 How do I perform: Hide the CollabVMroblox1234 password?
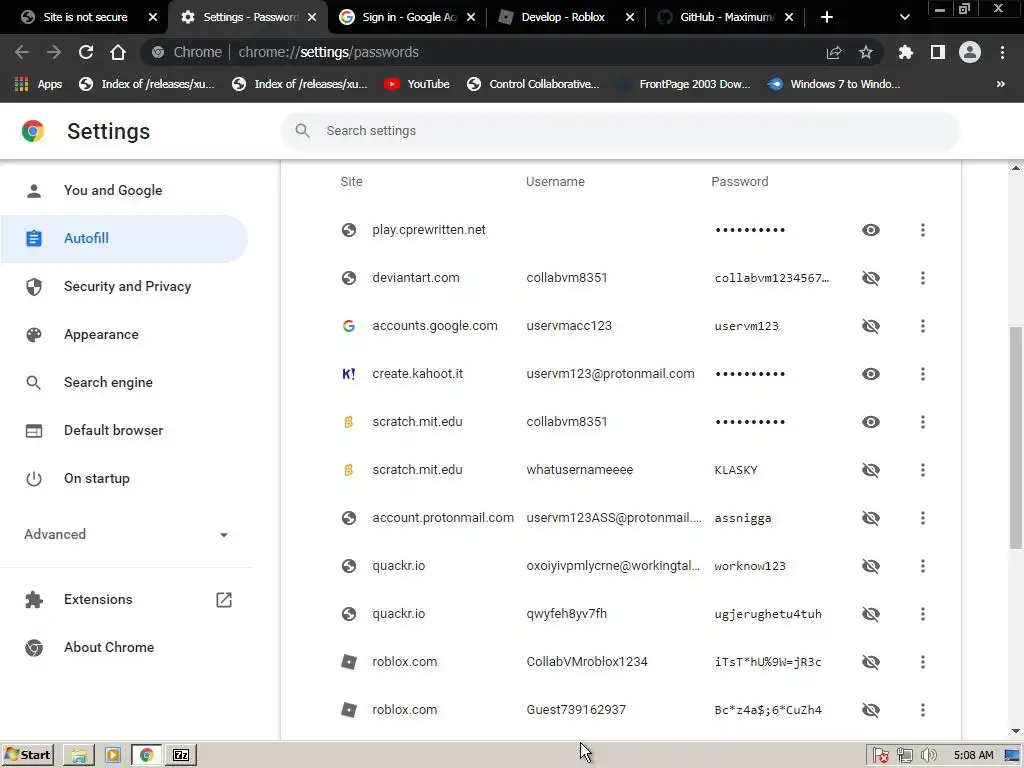pos(871,662)
